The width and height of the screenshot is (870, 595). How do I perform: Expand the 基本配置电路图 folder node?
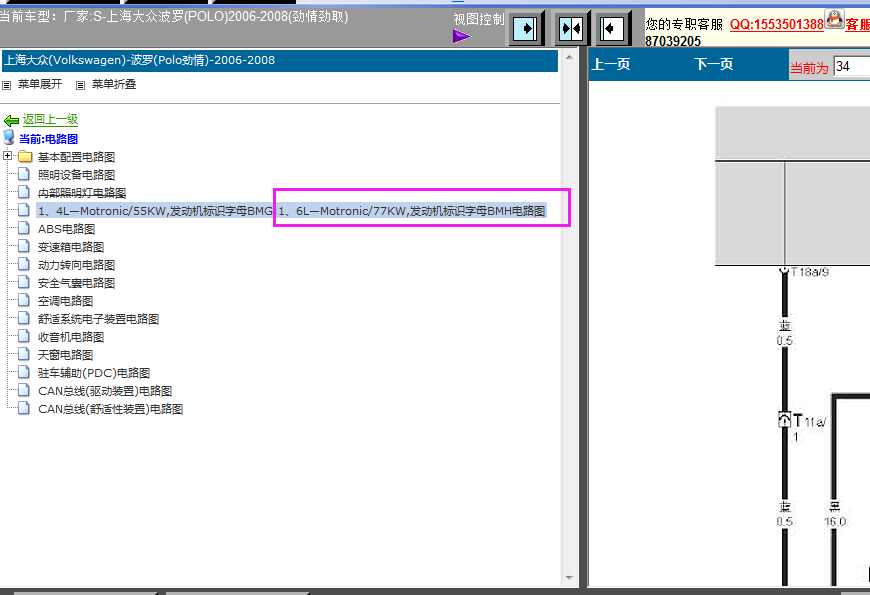7,156
